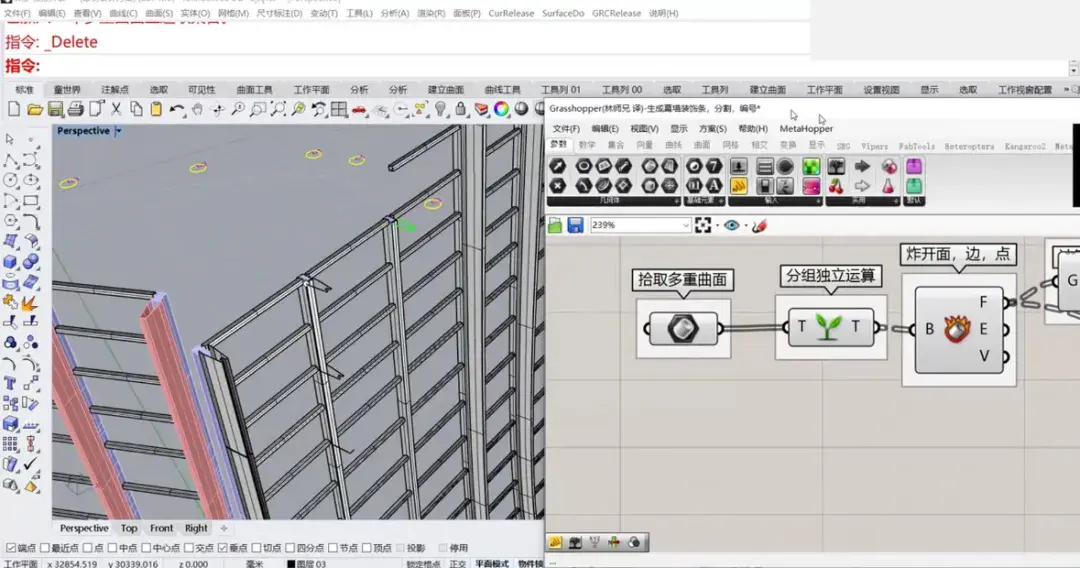Click the Zoom Window magnifier icon

(258, 109)
